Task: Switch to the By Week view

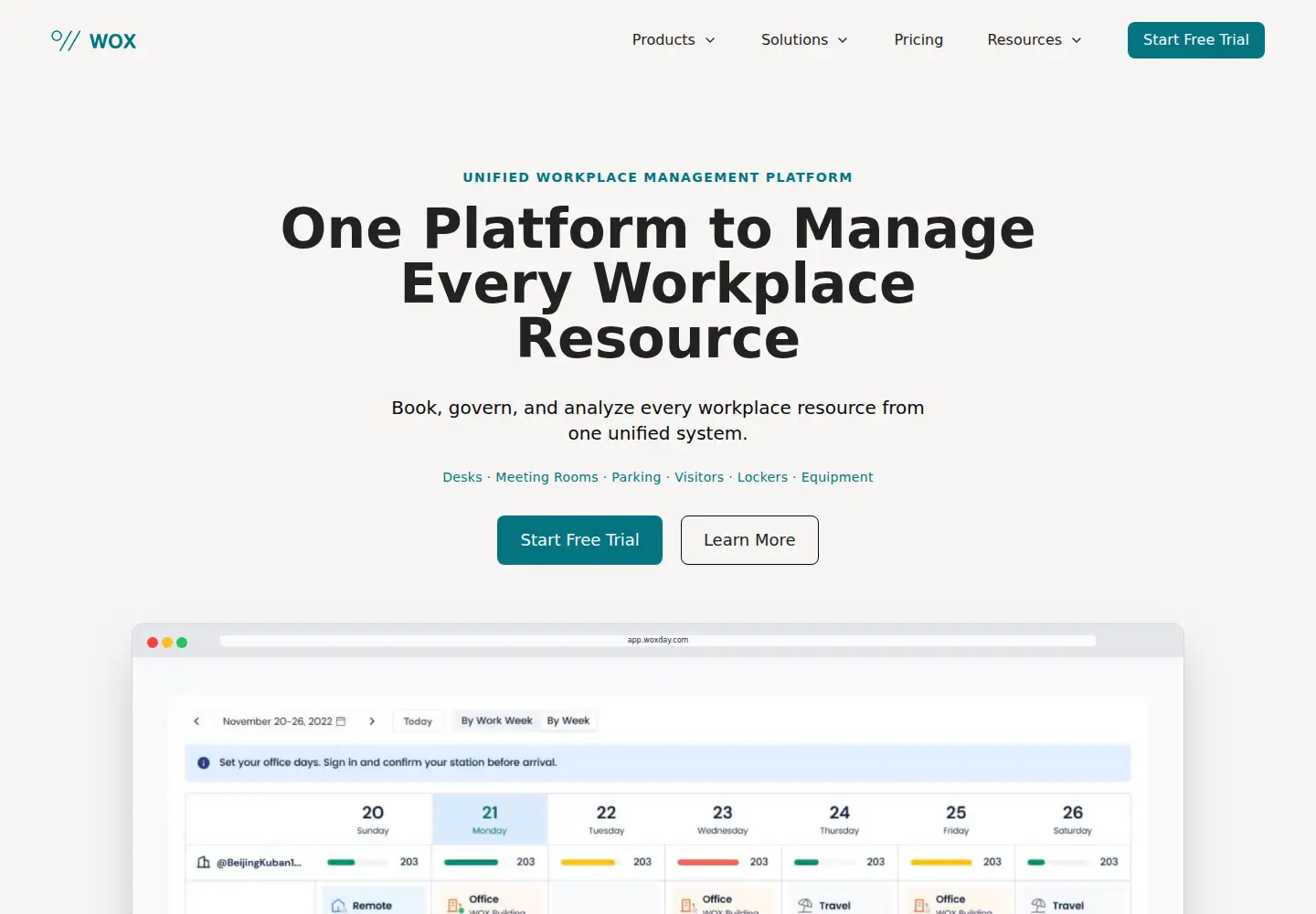Action: 568,720
